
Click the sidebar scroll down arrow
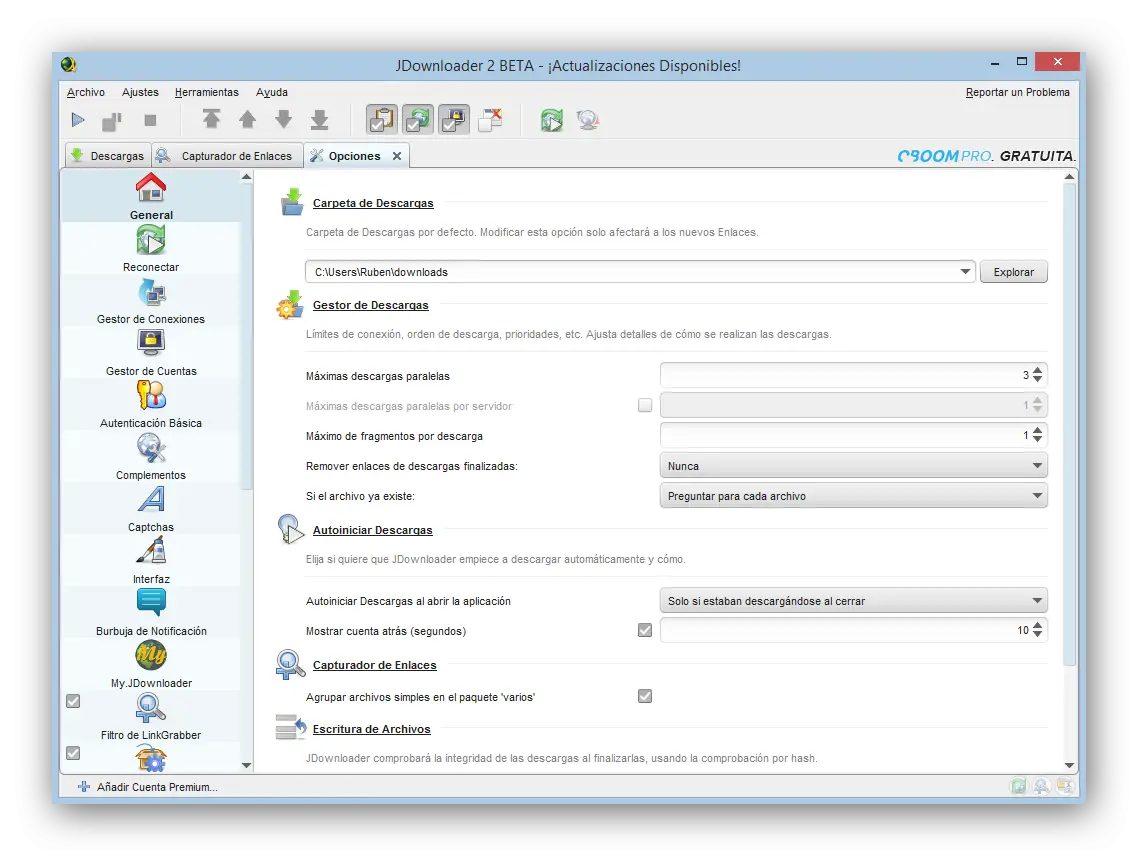[x=247, y=765]
